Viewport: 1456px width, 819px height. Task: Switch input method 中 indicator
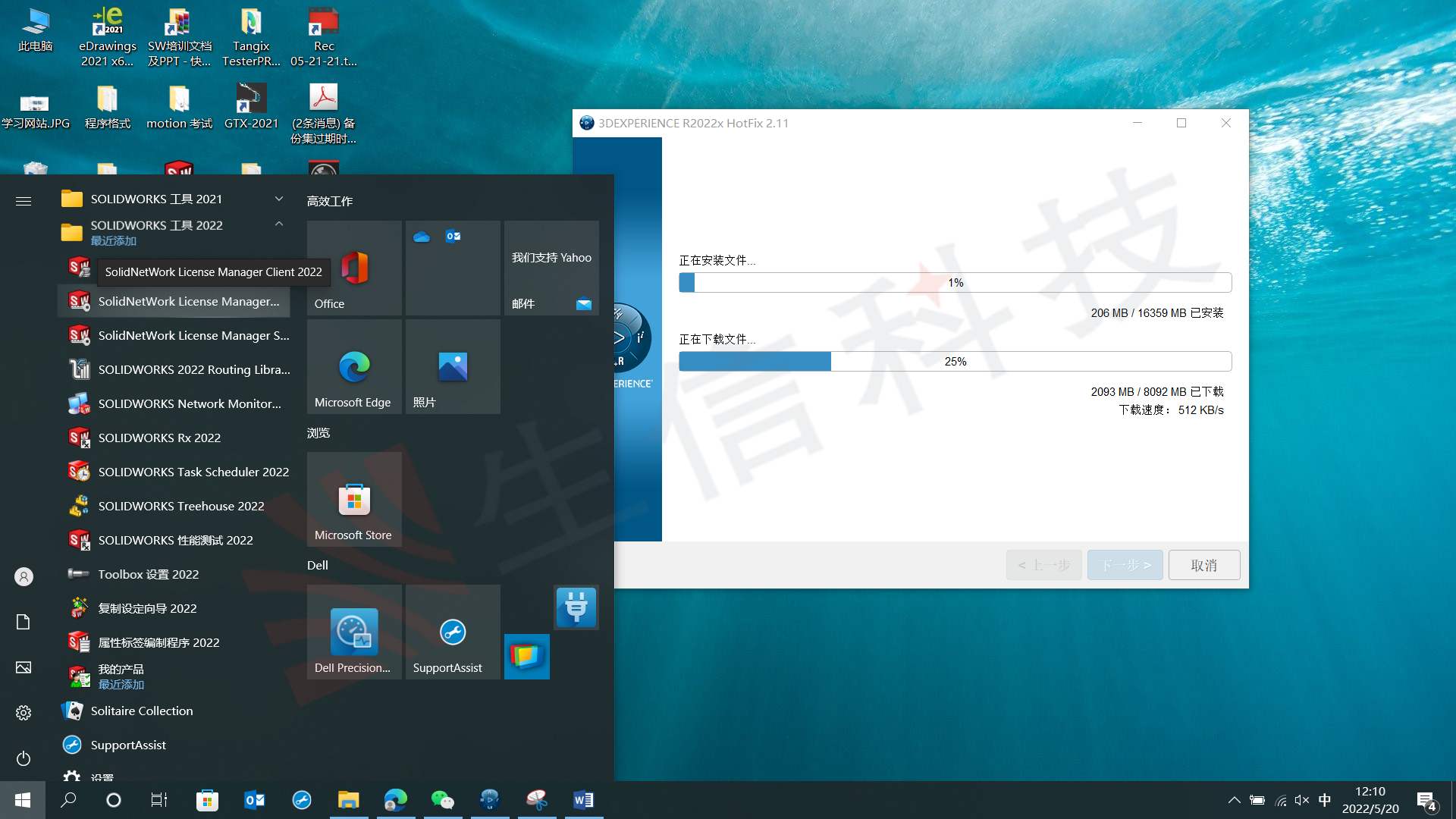[1325, 800]
